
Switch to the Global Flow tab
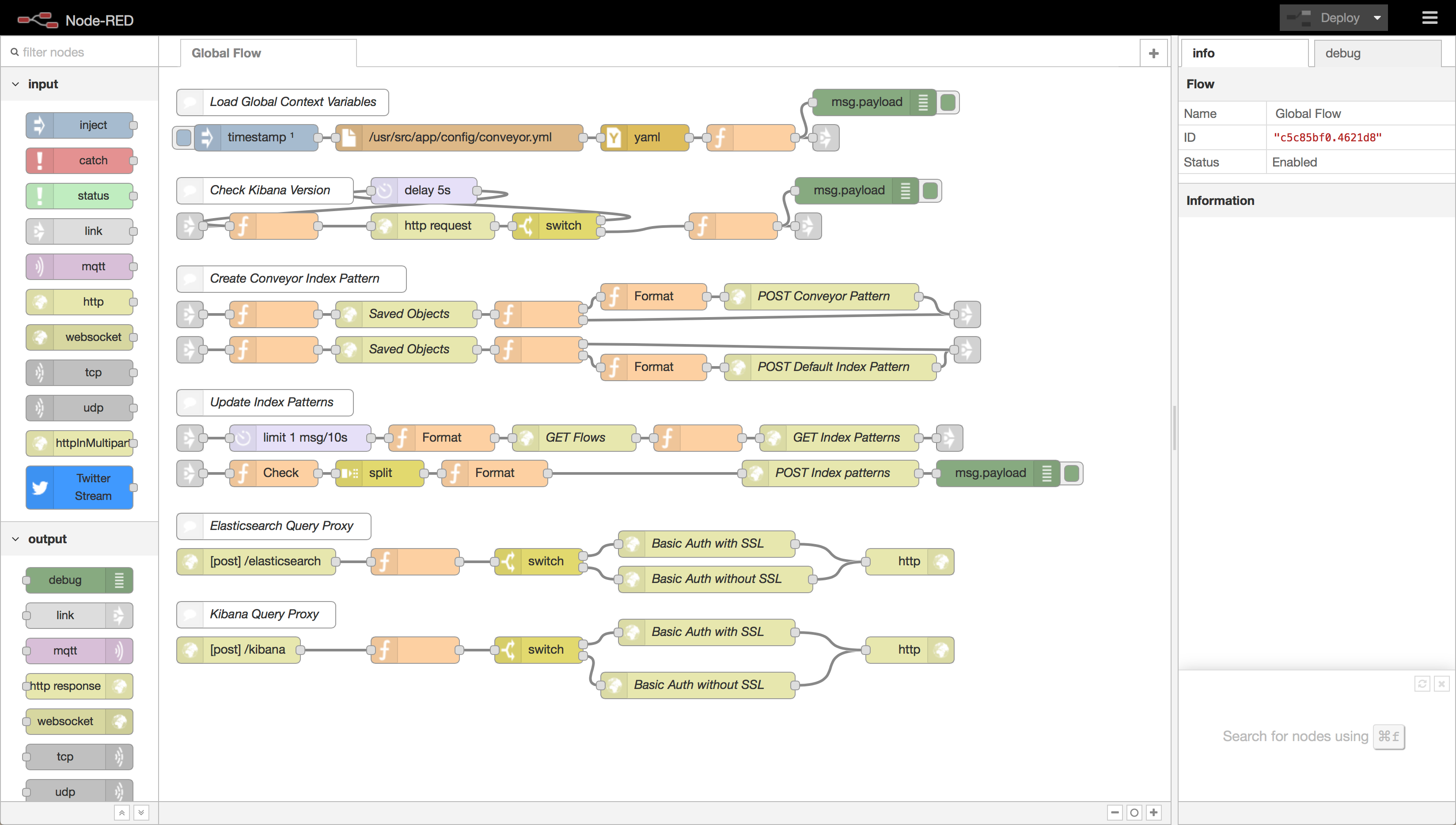pos(269,53)
